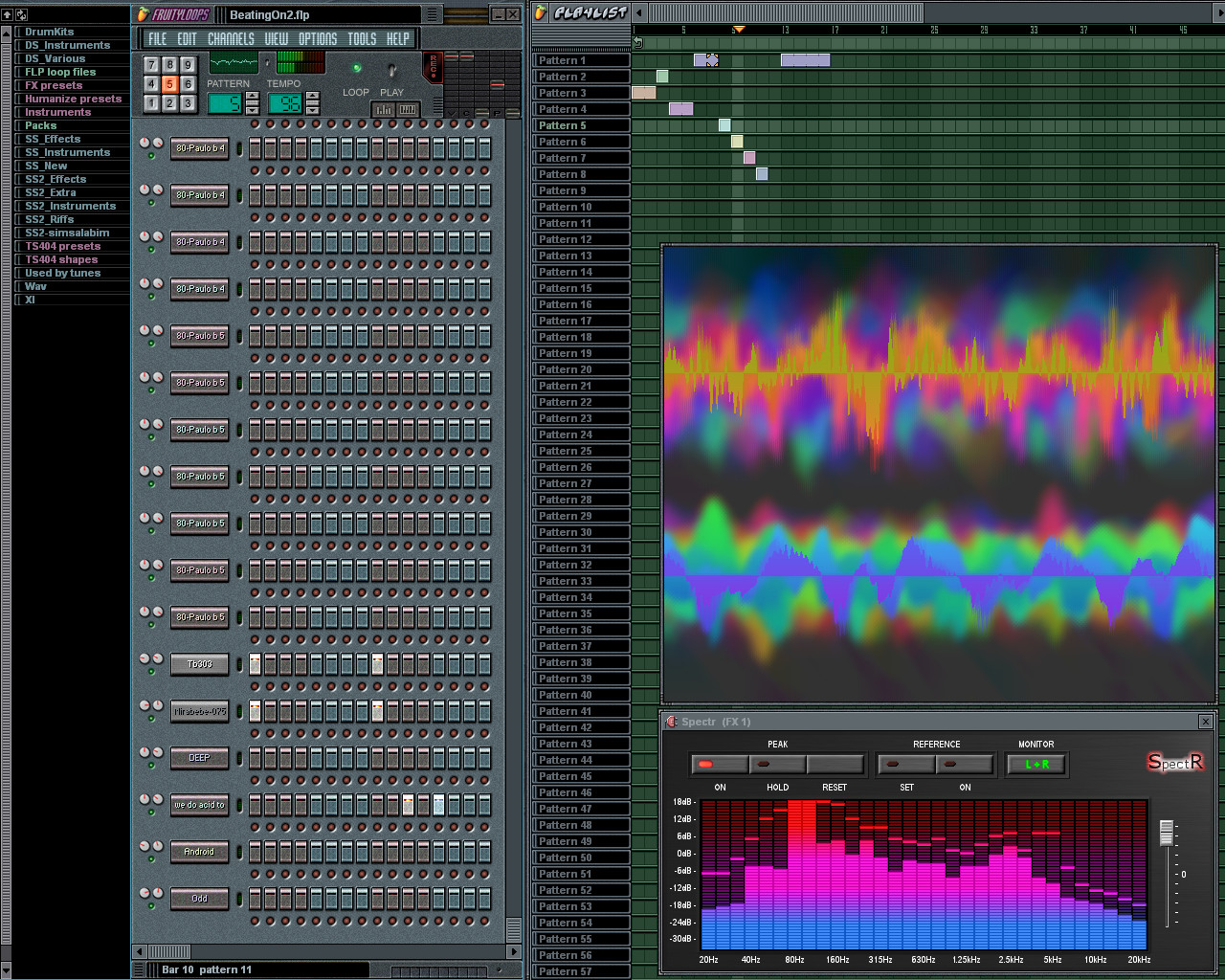Screen dimensions: 1225x980
Task: Click the L+R Monitor button in Spectr
Action: coord(1036,764)
